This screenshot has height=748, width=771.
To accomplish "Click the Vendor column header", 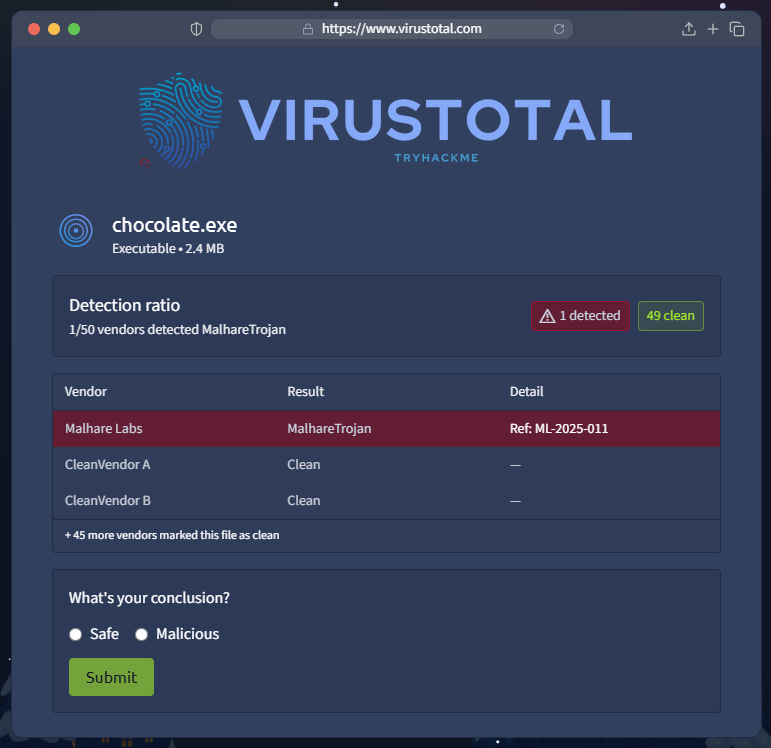I will (86, 392).
